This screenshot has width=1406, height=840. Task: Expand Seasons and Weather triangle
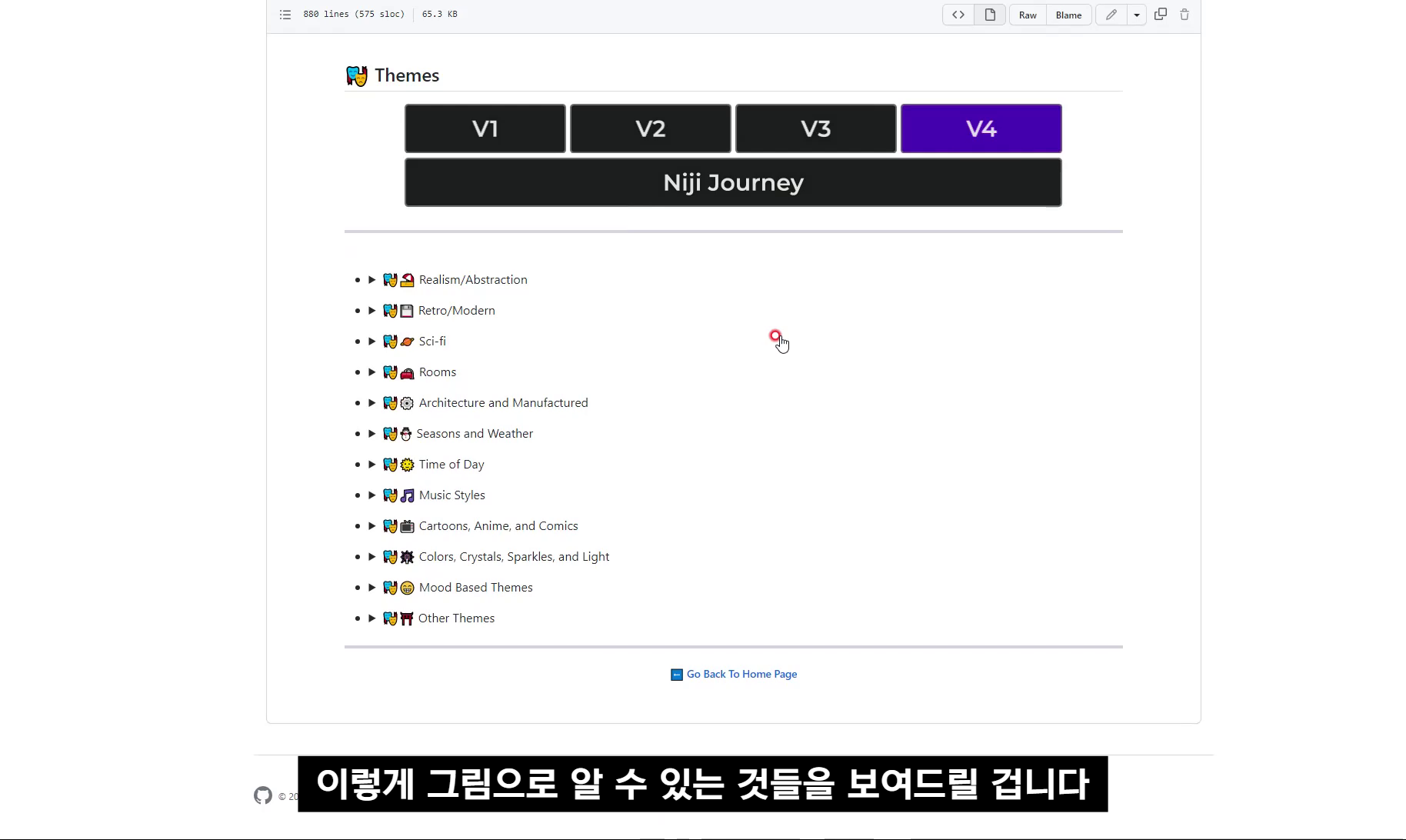372,434
